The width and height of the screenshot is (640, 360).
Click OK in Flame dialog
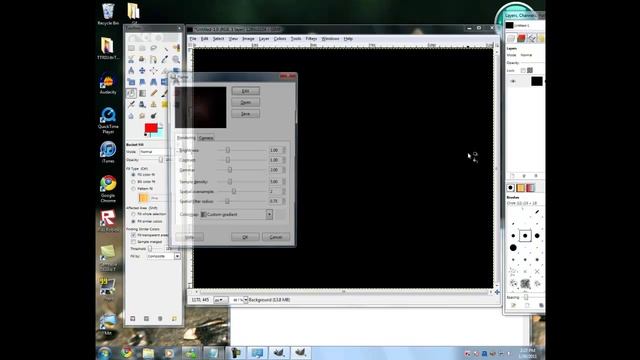click(x=245, y=237)
